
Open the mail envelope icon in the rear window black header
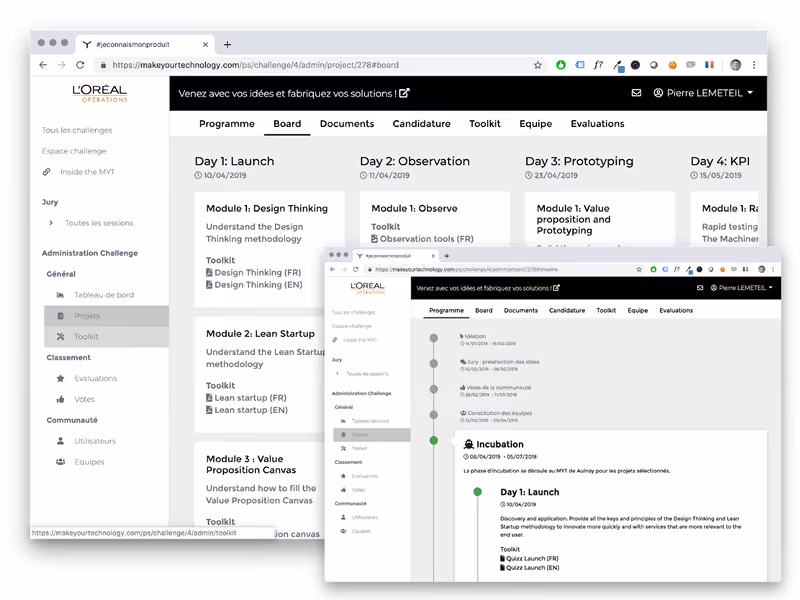636,93
